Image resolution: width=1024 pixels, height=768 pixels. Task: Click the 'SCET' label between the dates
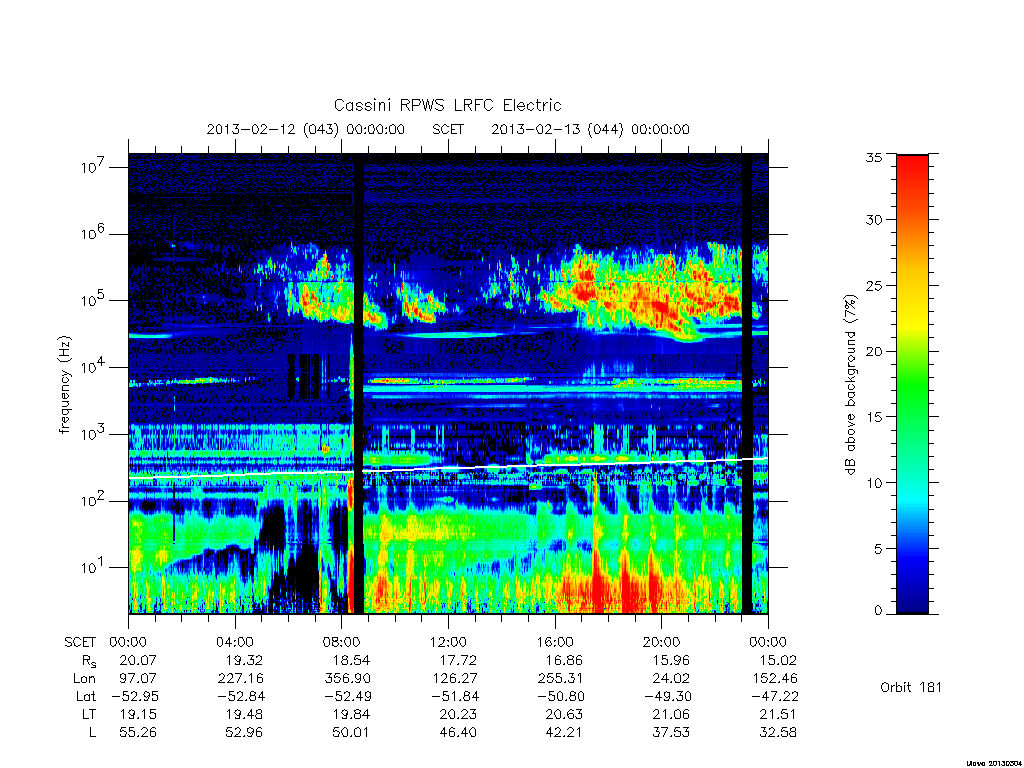[448, 129]
